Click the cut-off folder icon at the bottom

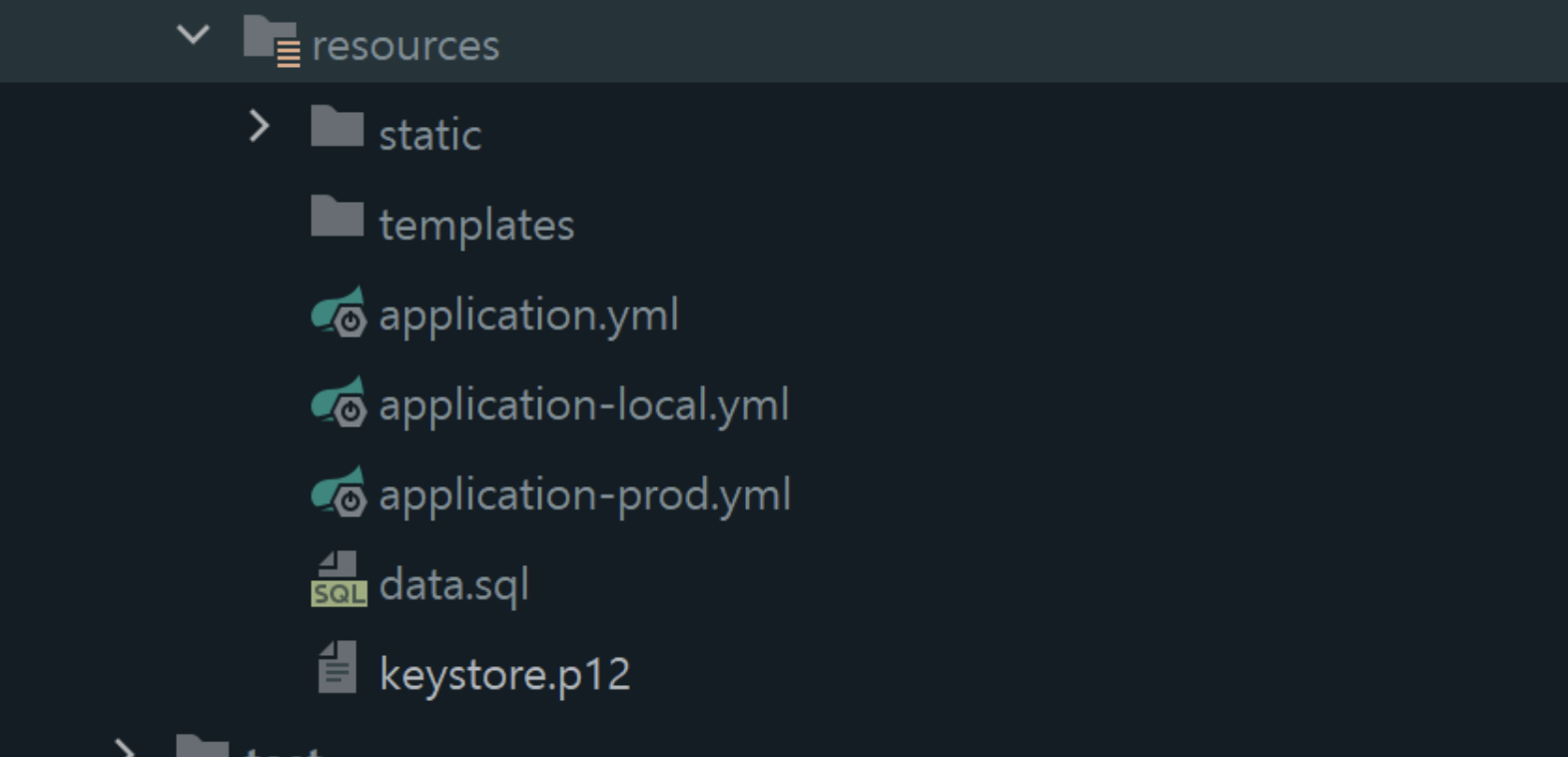tap(203, 747)
